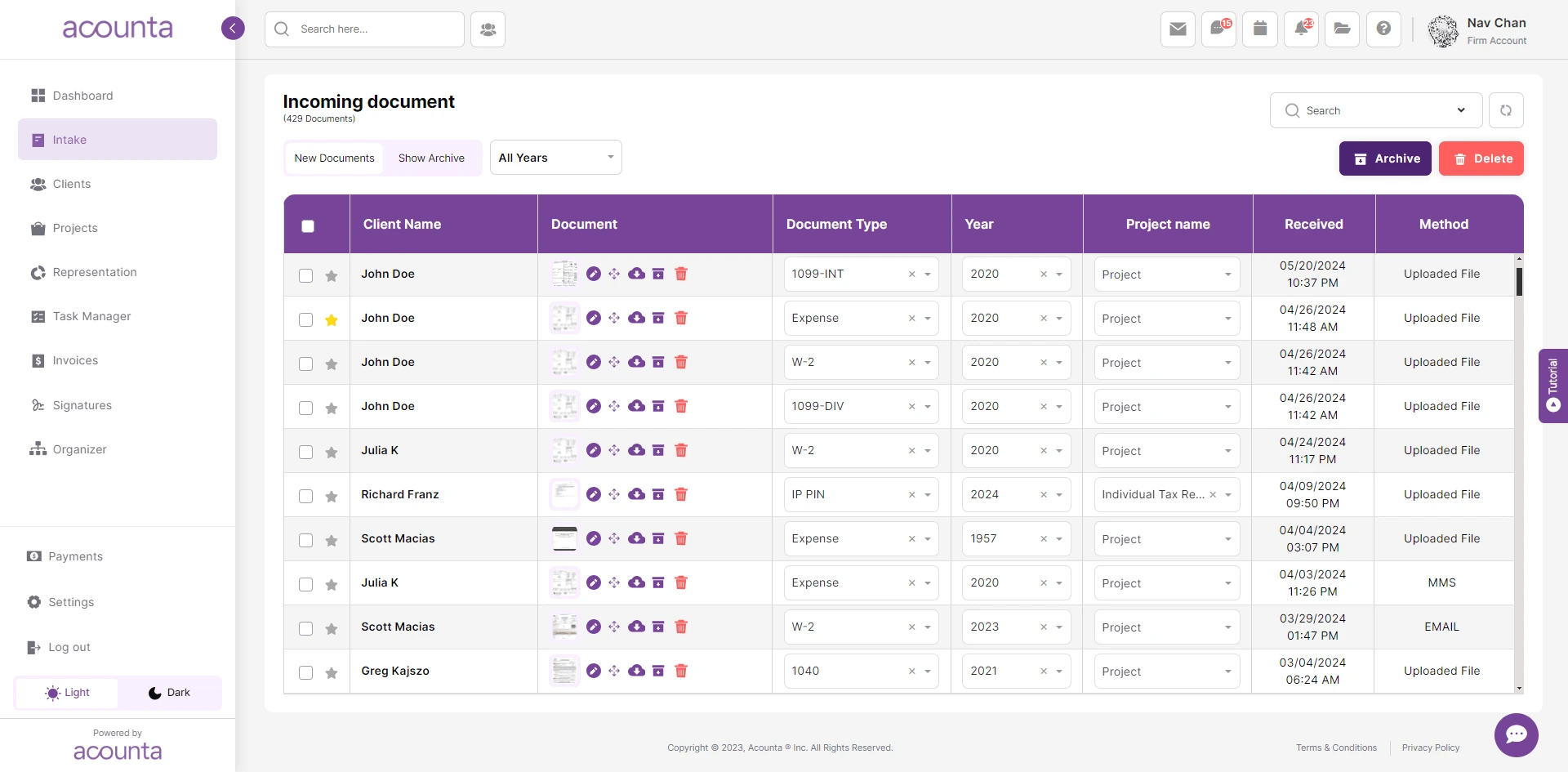This screenshot has height=772, width=1568.
Task: Archive Richard Franz's IP PIN using the box icon
Action: point(658,494)
